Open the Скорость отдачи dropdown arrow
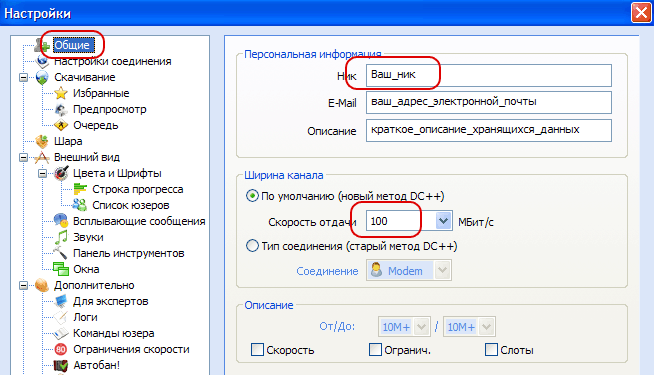 click(x=443, y=221)
